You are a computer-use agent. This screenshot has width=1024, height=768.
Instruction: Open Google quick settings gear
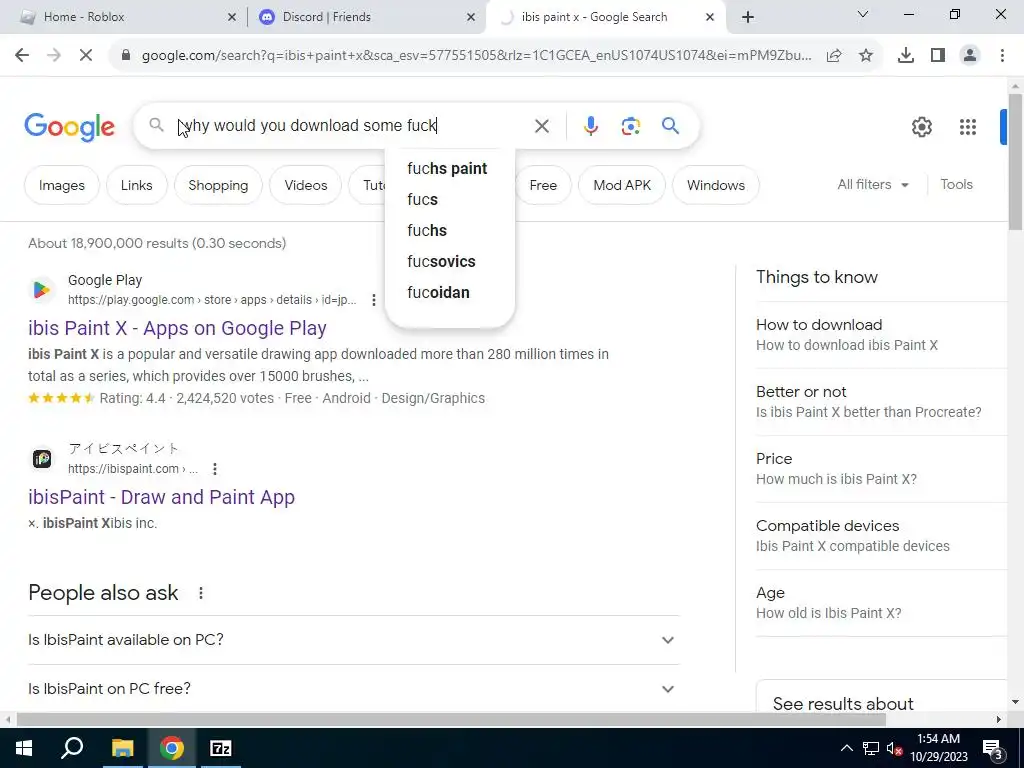921,127
